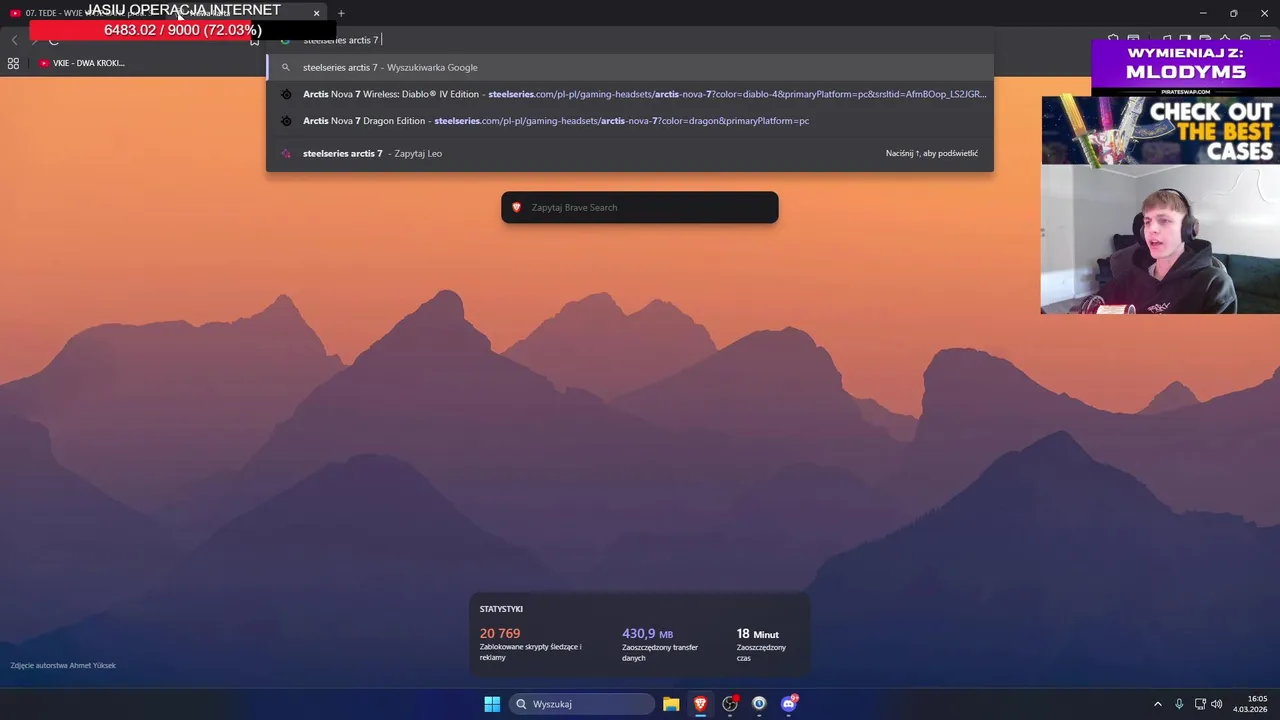Image resolution: width=1280 pixels, height=720 pixels.
Task: Open OBS Studio from the taskbar
Action: click(x=730, y=704)
